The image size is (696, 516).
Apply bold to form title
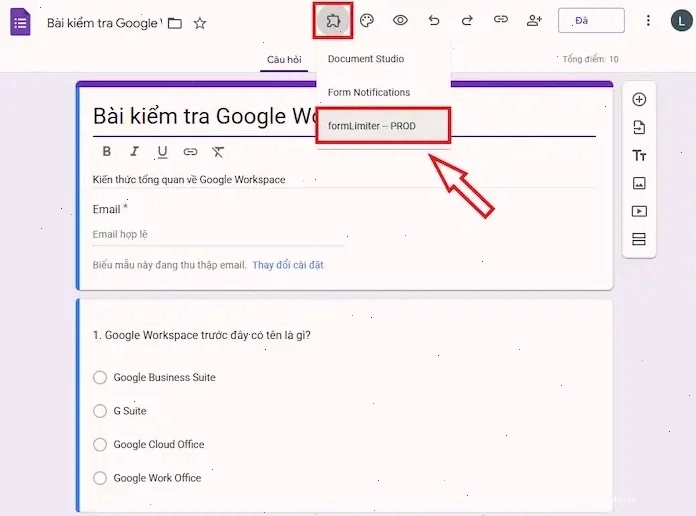[107, 151]
